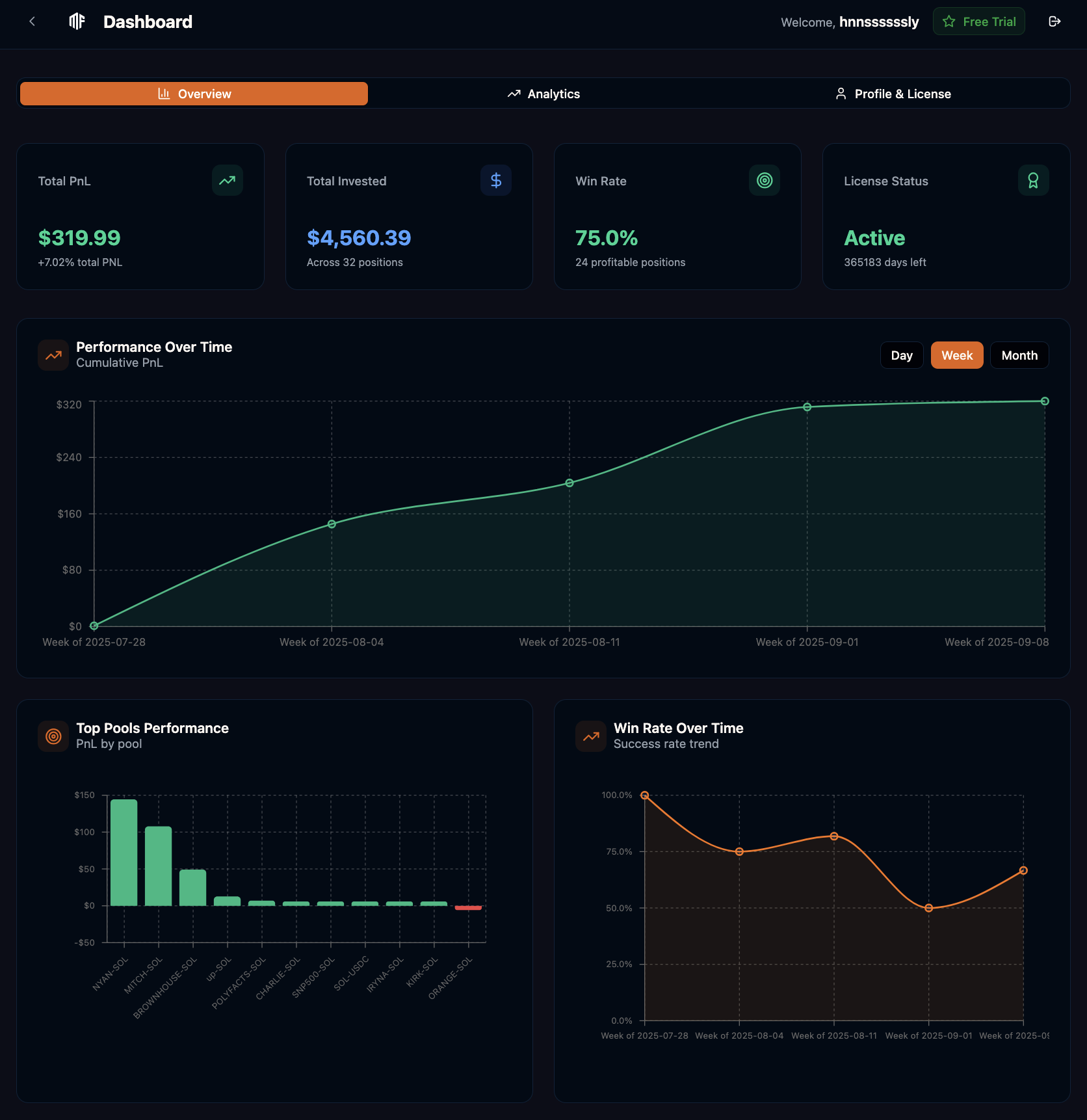This screenshot has width=1087, height=1120.
Task: Switch to the Analytics tab
Action: (x=543, y=93)
